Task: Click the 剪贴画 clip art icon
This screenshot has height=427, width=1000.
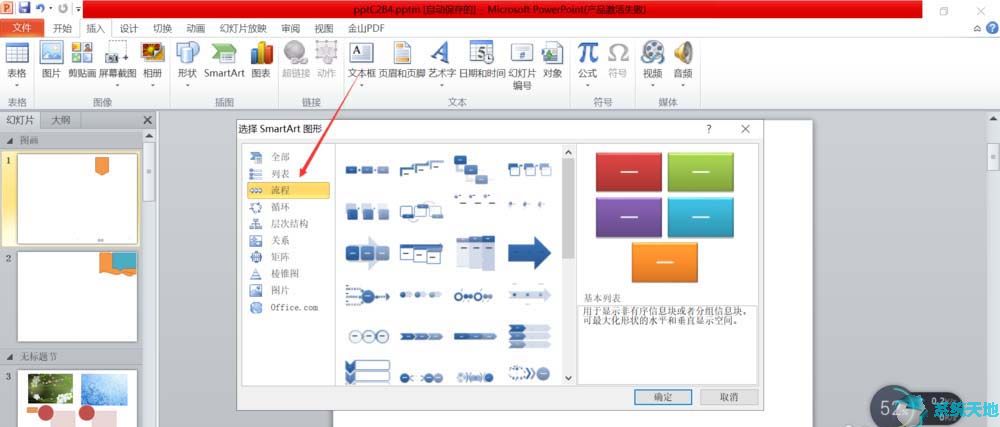Action: (x=82, y=59)
